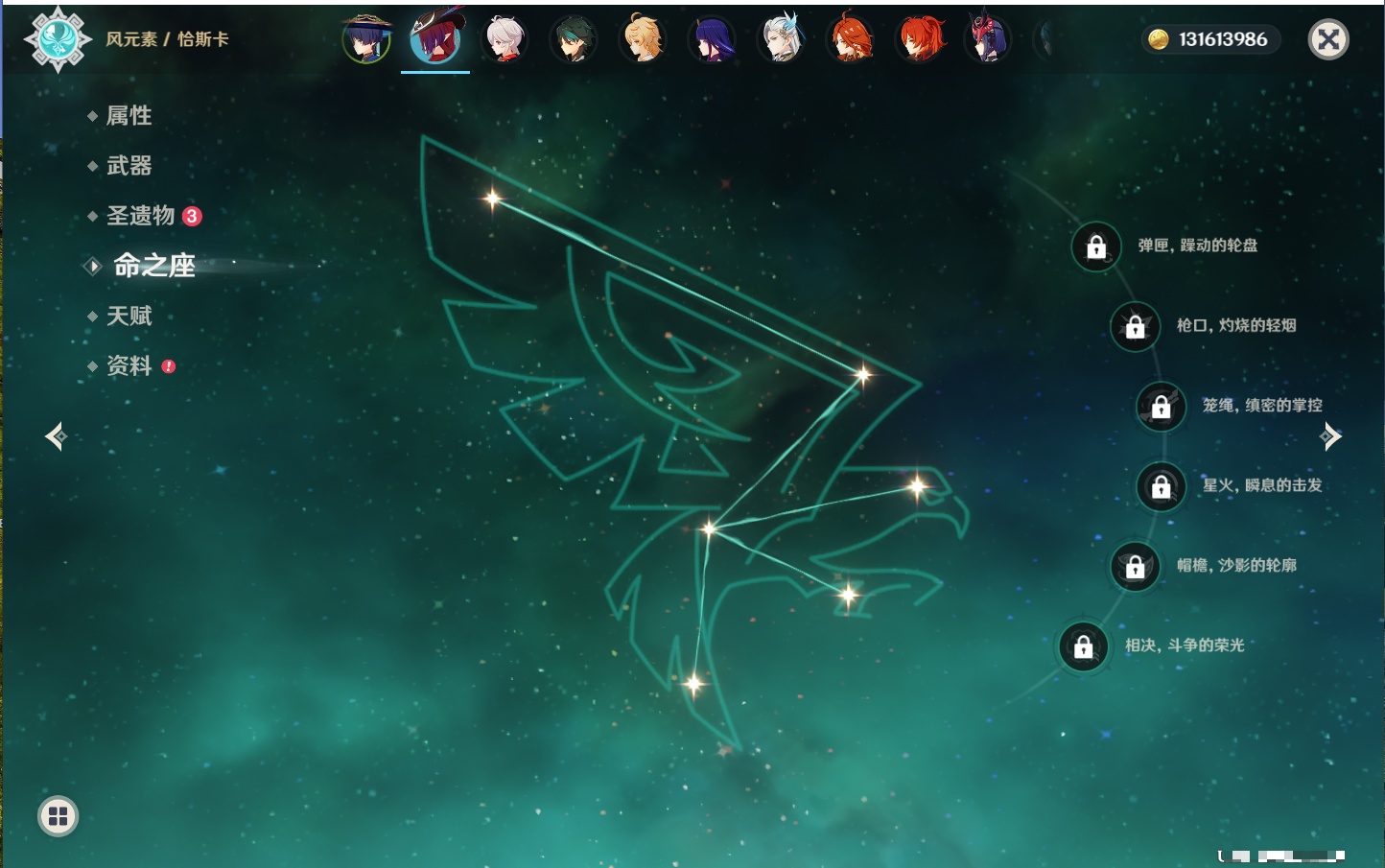
Task: Click the 星火，瞬息的击发 label
Action: pos(1262,485)
